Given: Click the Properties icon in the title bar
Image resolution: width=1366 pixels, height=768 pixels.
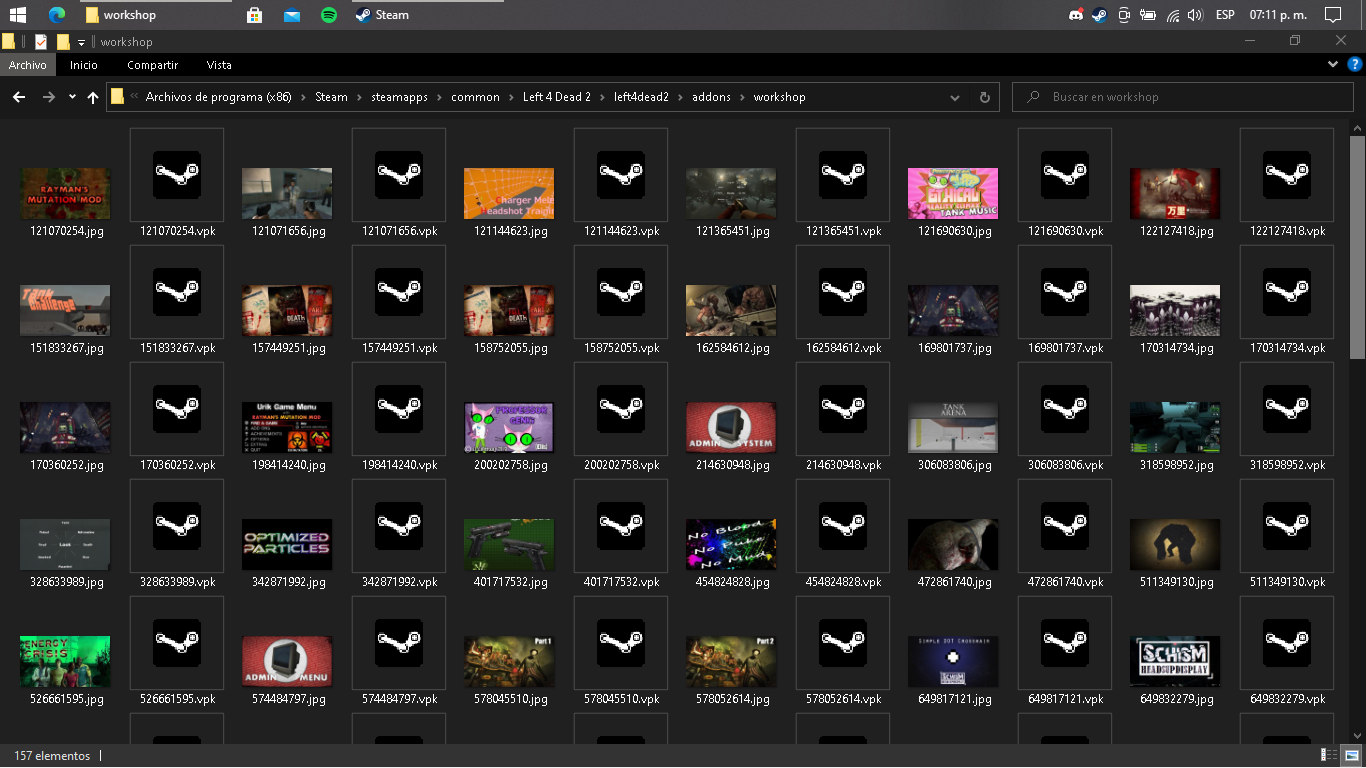Looking at the screenshot, I should tap(41, 42).
